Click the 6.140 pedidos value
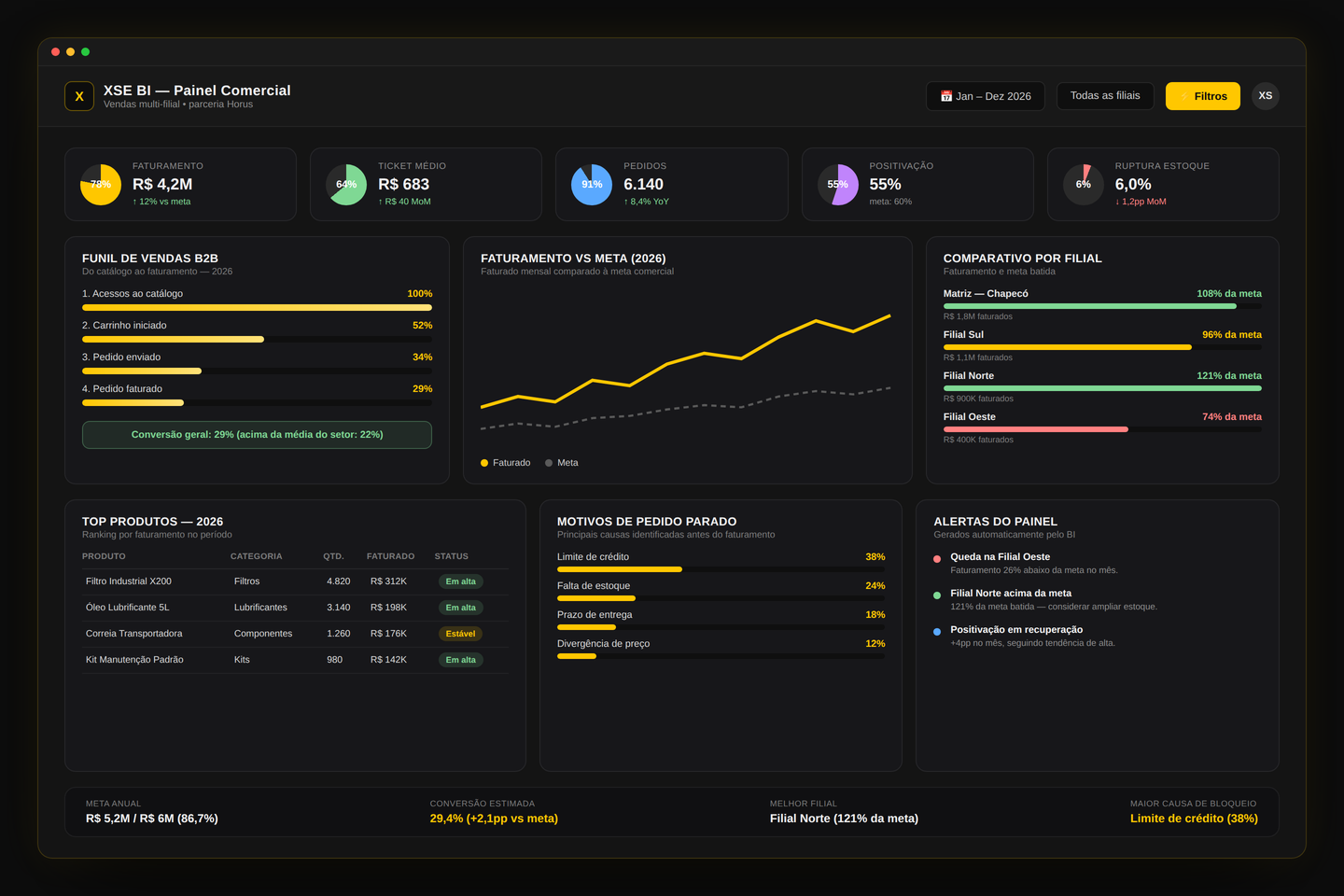 [644, 185]
